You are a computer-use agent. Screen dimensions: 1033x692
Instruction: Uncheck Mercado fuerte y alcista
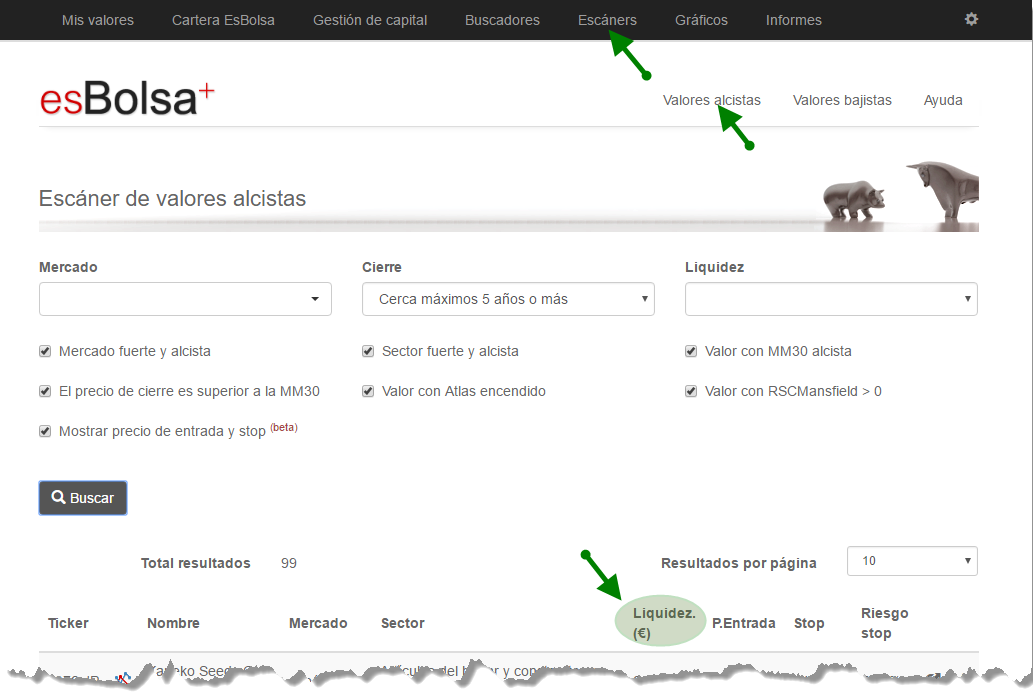click(45, 351)
